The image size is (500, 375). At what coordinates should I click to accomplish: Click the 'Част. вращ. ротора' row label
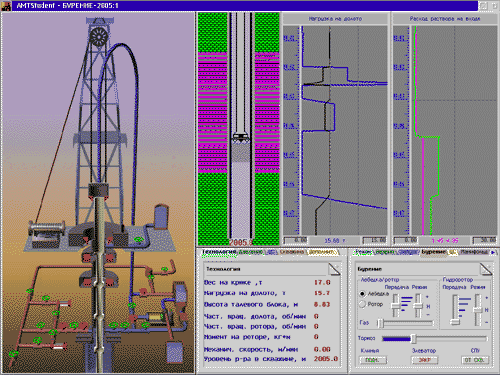point(255,326)
